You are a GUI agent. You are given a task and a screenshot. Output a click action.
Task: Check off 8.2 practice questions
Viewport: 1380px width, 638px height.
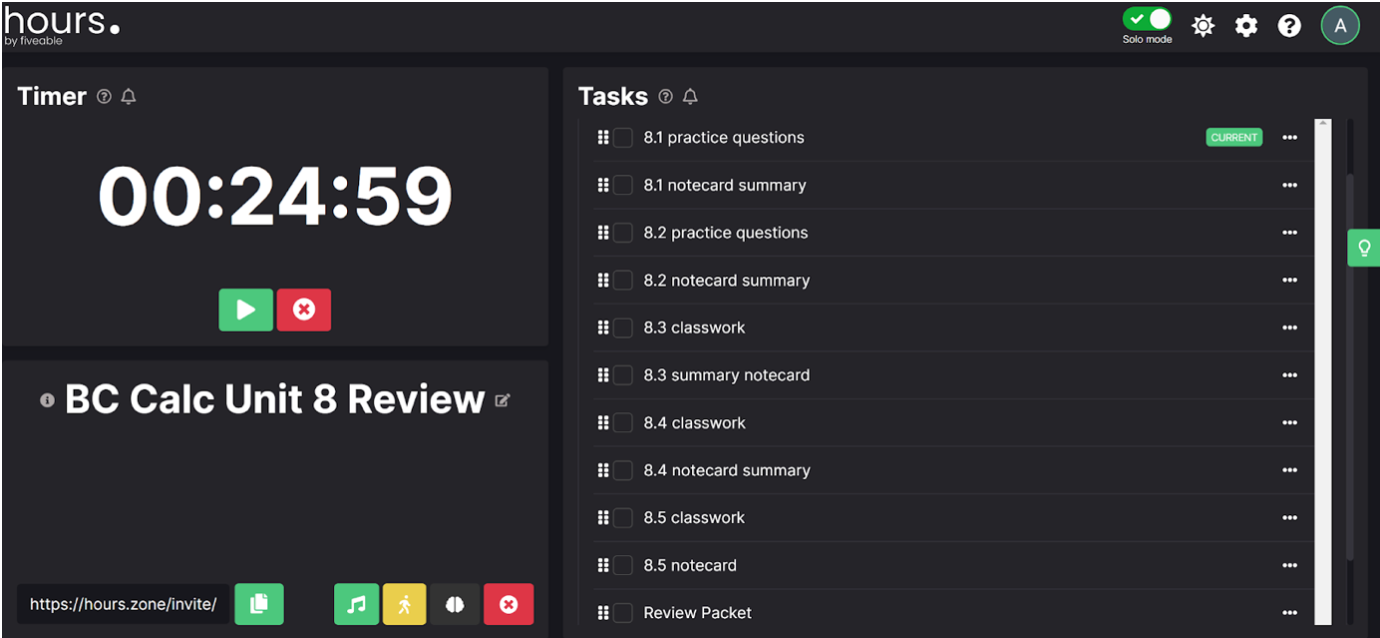pyautogui.click(x=623, y=233)
